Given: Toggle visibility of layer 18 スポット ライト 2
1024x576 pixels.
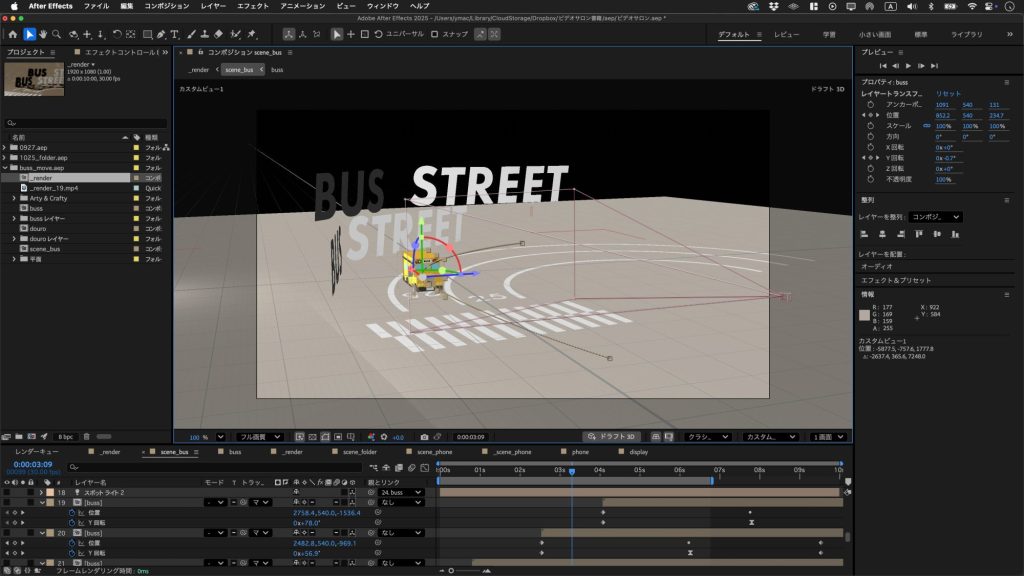Looking at the screenshot, I should [x=6, y=492].
